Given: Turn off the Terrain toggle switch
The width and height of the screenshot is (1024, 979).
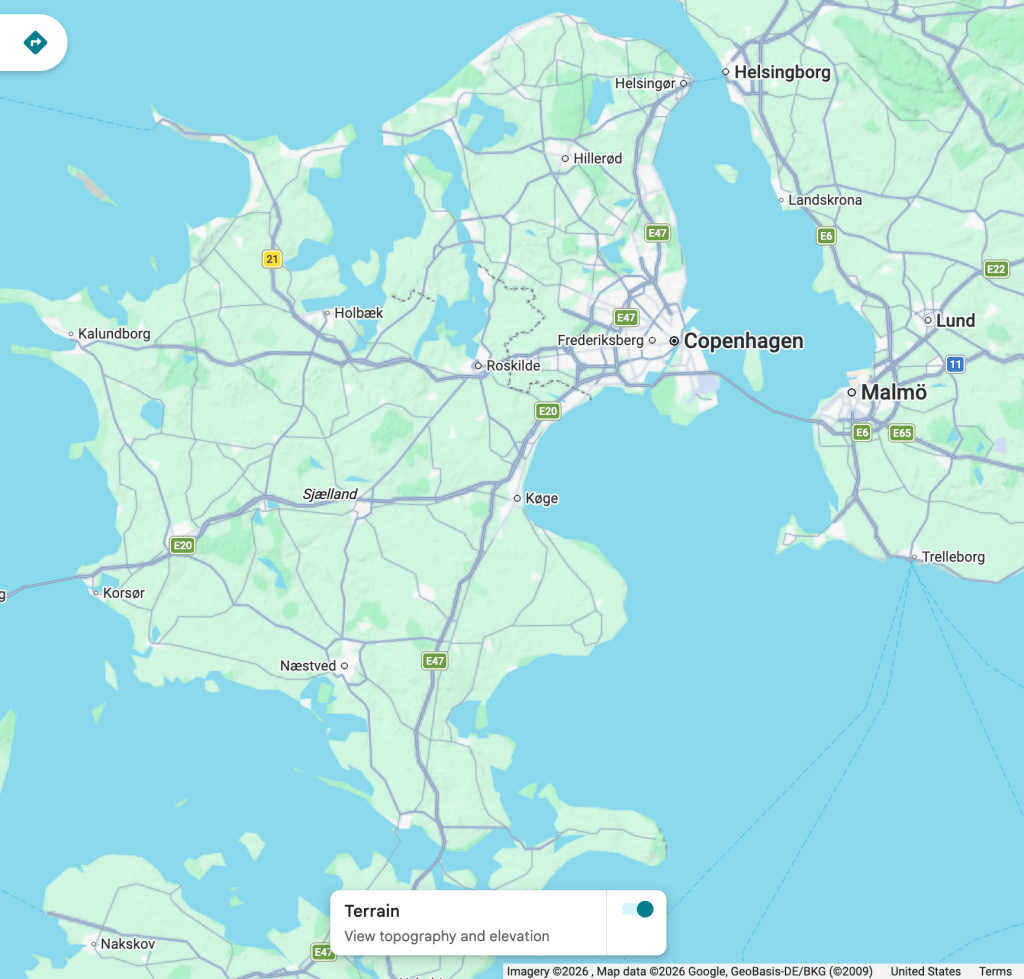Looking at the screenshot, I should (637, 909).
